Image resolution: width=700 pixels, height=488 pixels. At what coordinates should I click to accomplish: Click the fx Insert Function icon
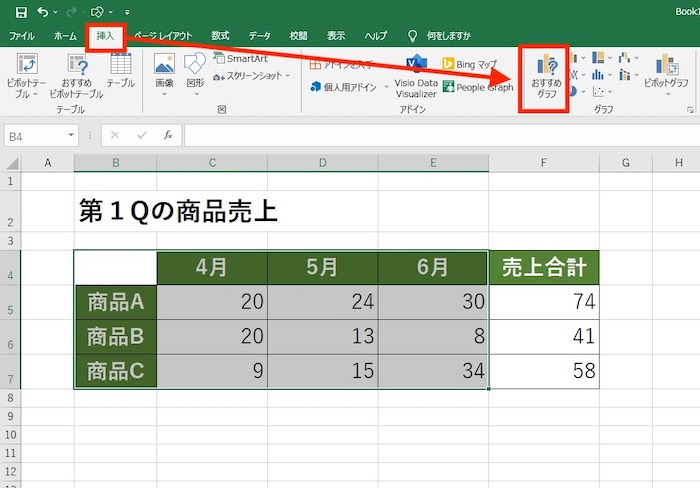[x=168, y=135]
